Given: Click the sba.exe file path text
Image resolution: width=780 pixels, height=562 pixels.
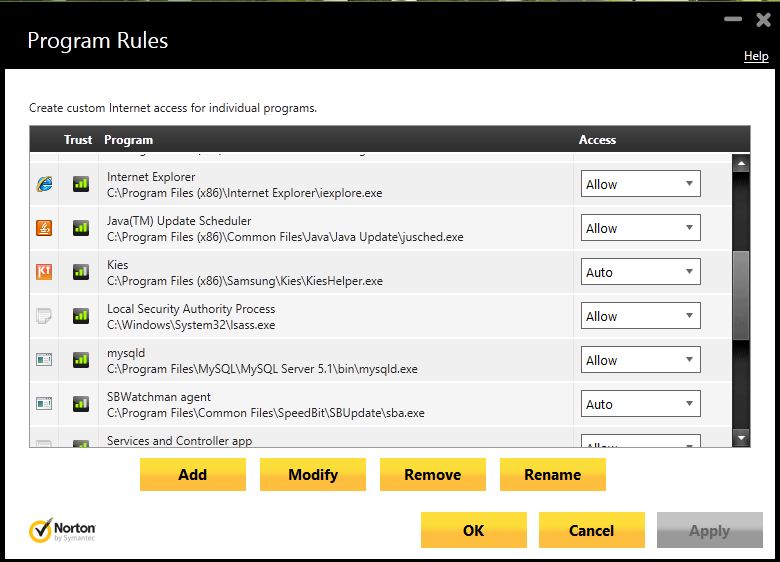Looking at the screenshot, I should (x=266, y=413).
